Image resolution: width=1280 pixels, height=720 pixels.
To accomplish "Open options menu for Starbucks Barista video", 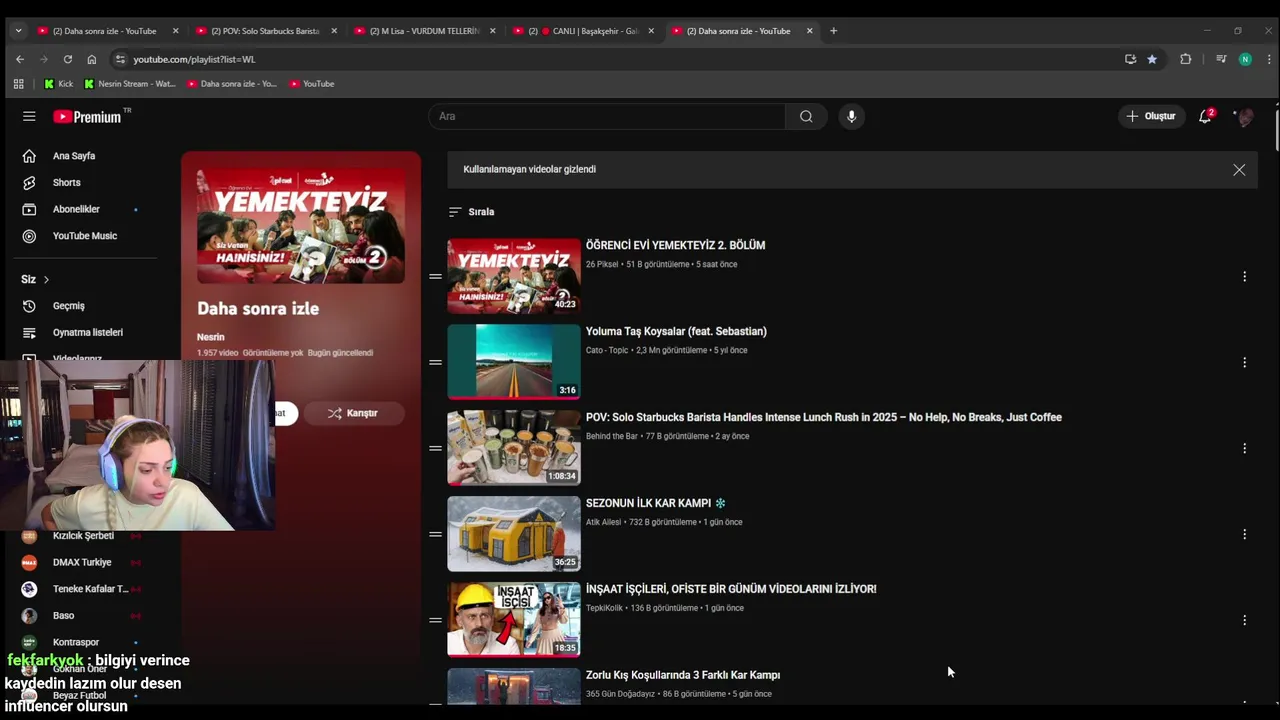I will click(x=1244, y=448).
